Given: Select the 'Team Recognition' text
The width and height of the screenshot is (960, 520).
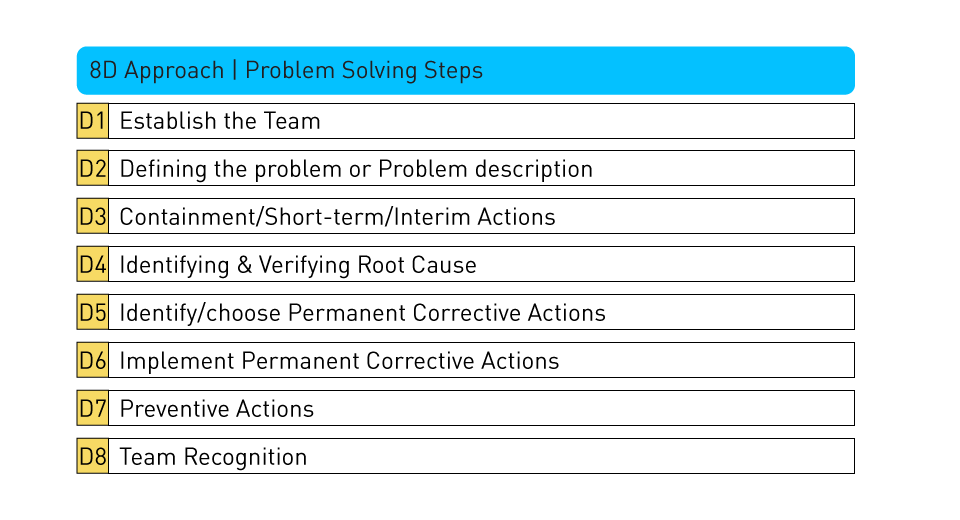Looking at the screenshot, I should [x=213, y=458].
